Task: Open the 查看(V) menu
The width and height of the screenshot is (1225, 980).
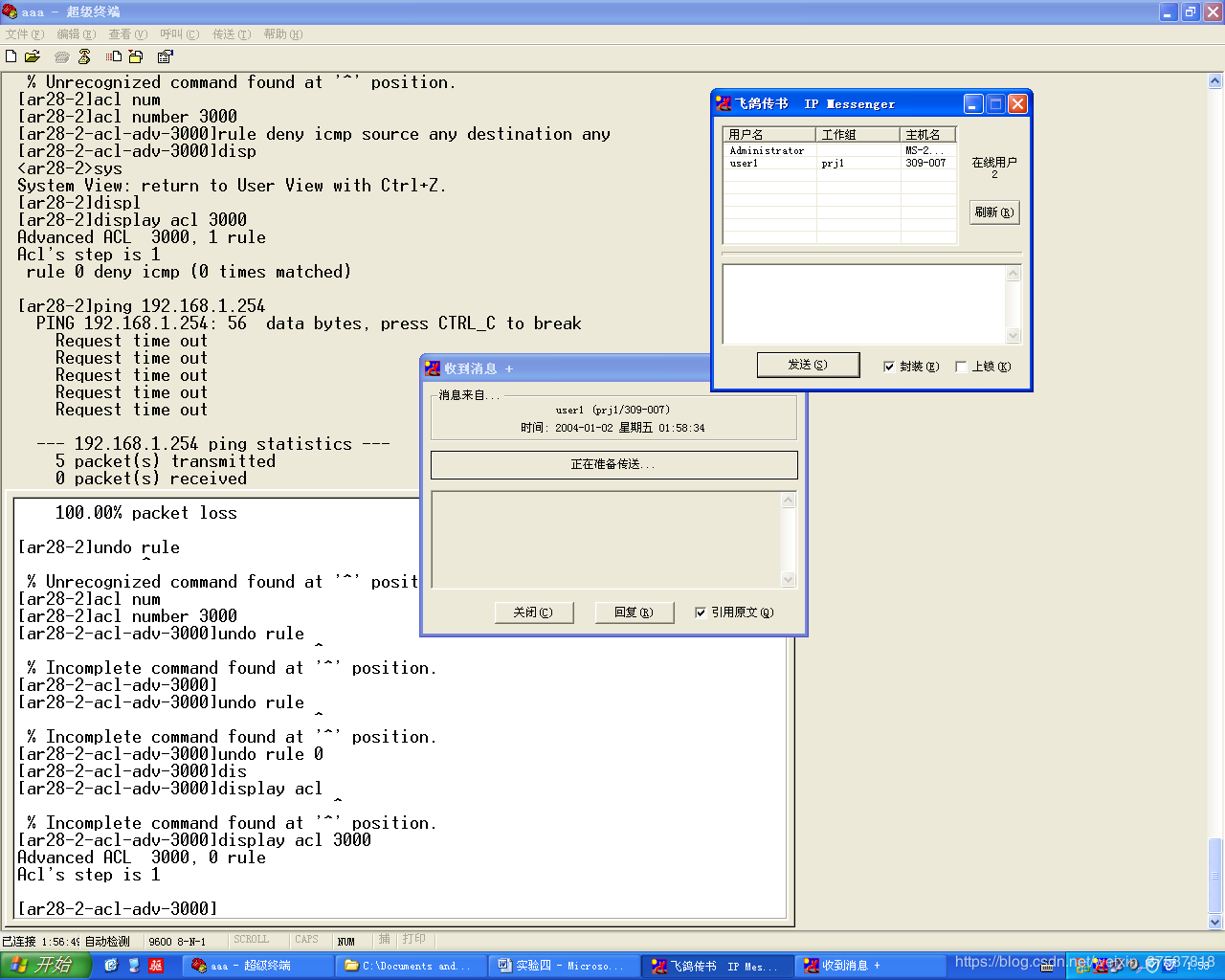Action: 127,34
